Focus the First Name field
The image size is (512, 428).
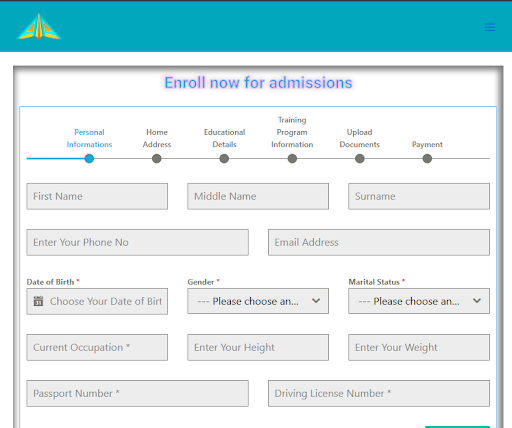tap(97, 196)
